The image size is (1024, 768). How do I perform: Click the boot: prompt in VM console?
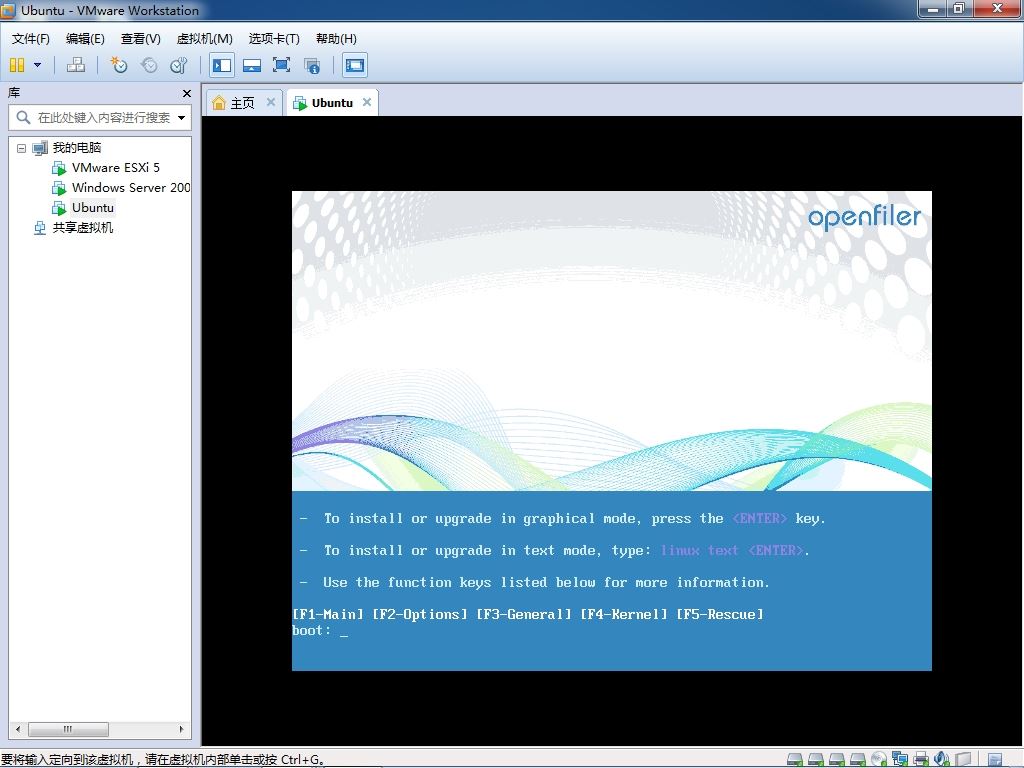[x=312, y=631]
